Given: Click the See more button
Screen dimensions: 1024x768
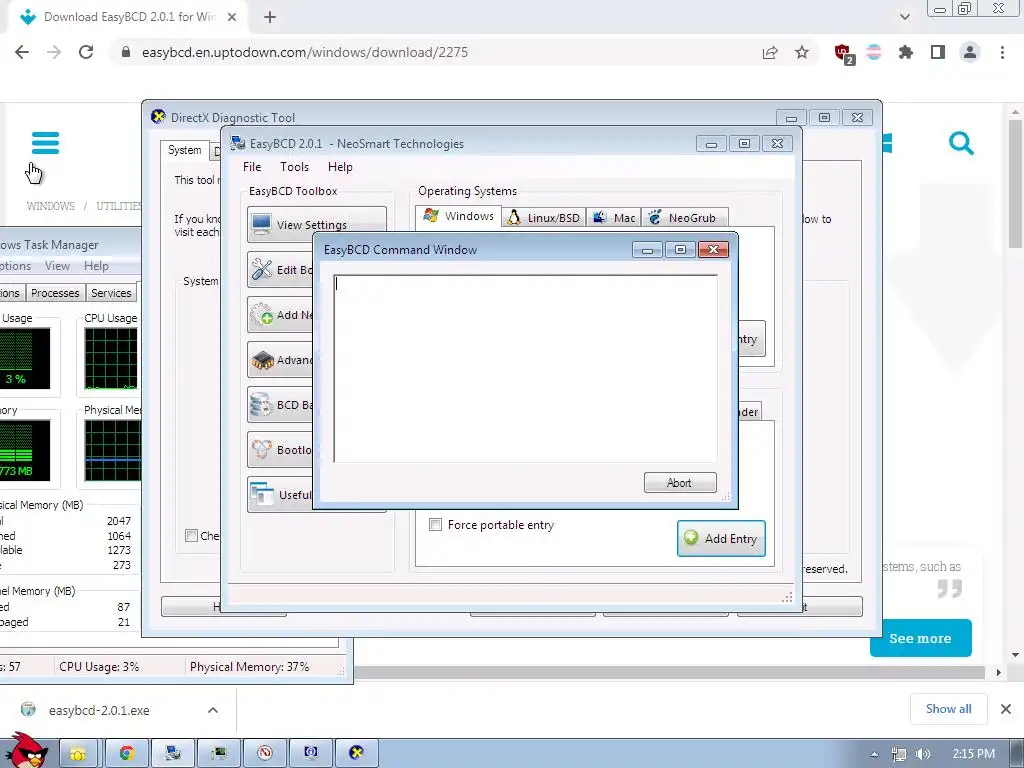Looking at the screenshot, I should (920, 638).
